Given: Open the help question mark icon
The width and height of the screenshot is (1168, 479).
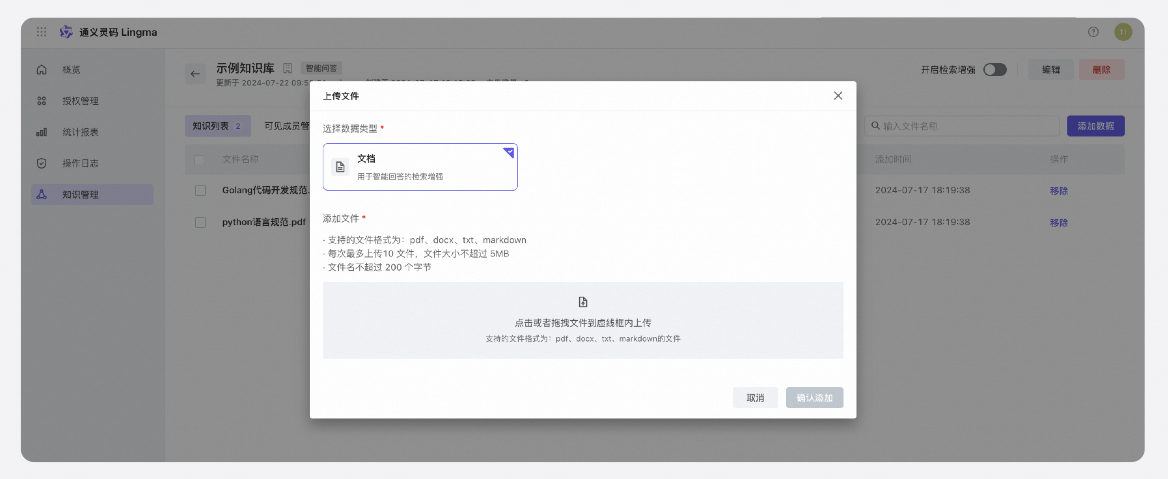Looking at the screenshot, I should tap(1094, 32).
